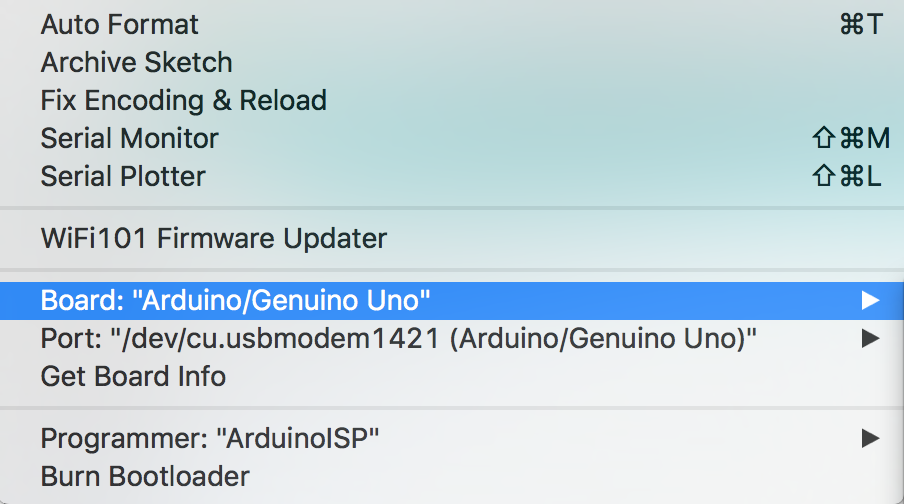904x504 pixels.
Task: Select the Archive Sketch menu entry
Action: pos(452,62)
